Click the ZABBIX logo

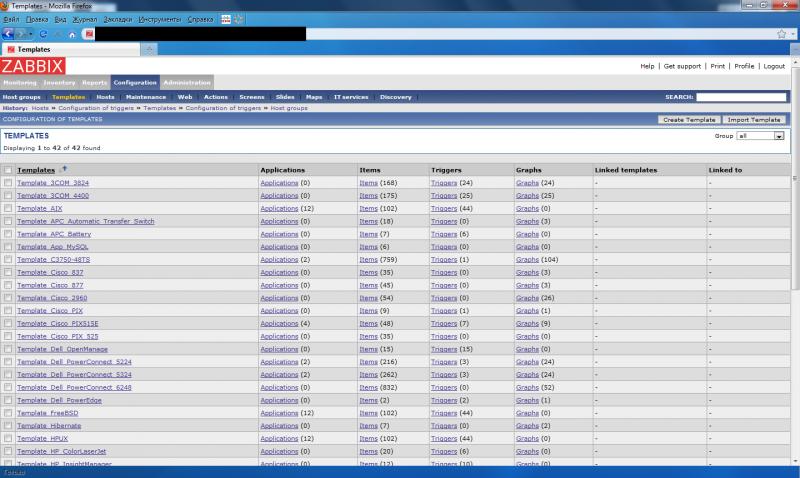pyautogui.click(x=32, y=66)
